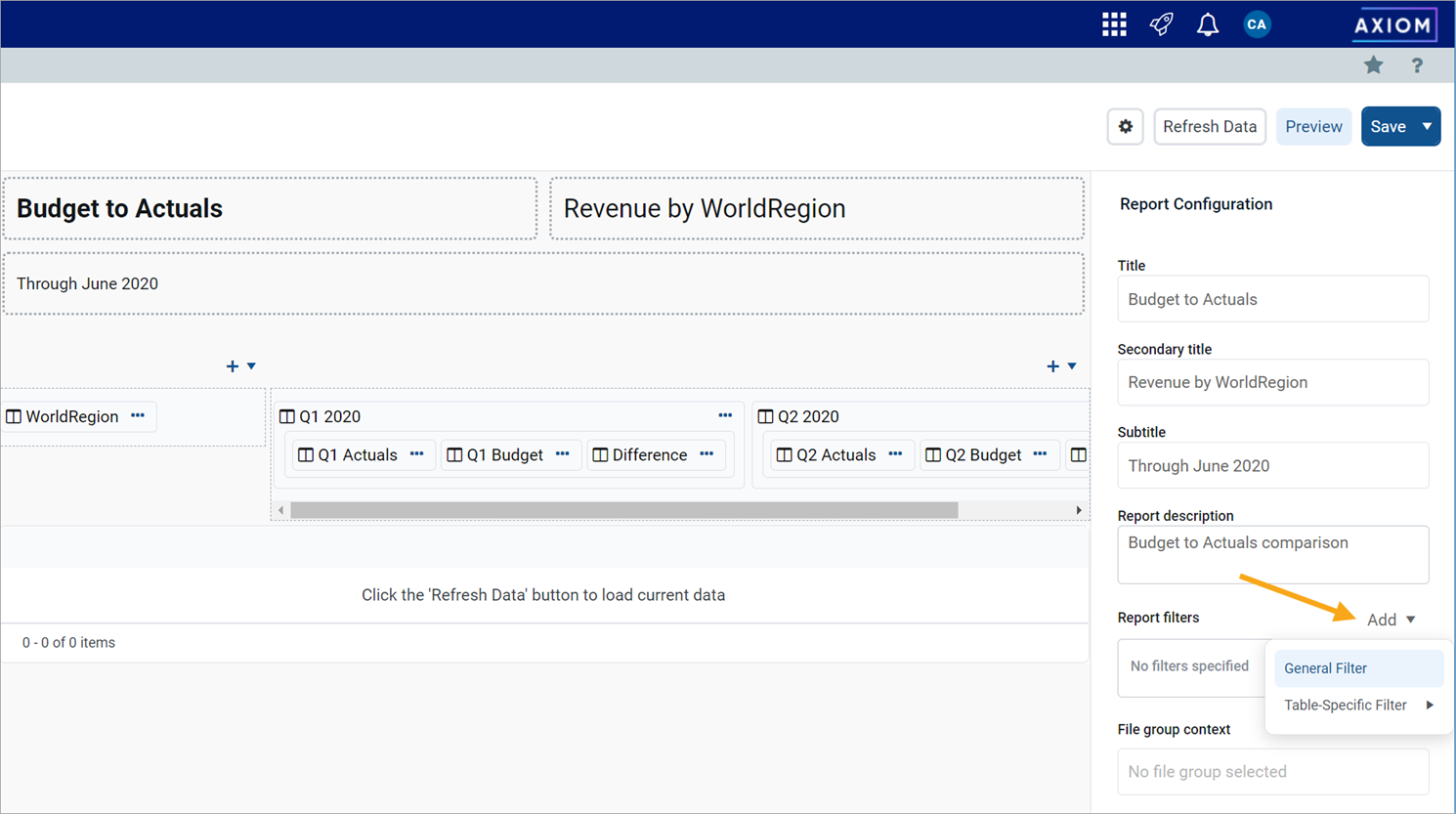This screenshot has width=1456, height=814.
Task: Click the Save button
Action: tap(1388, 126)
